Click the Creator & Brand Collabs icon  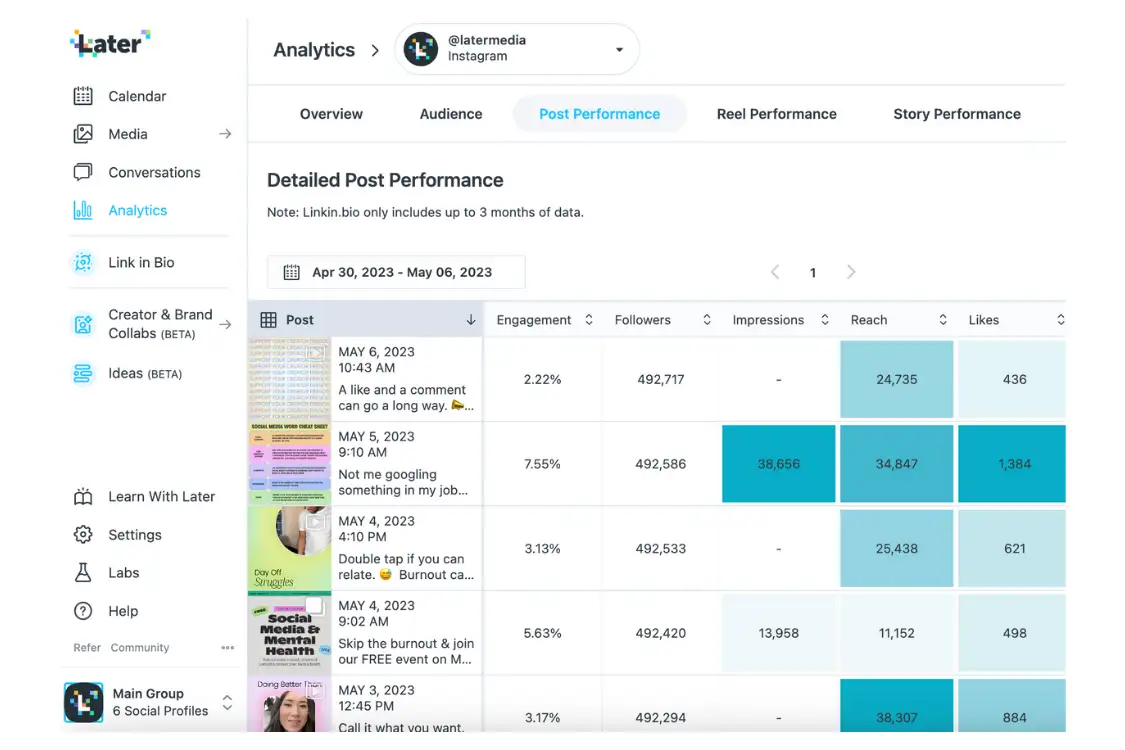click(x=83, y=324)
